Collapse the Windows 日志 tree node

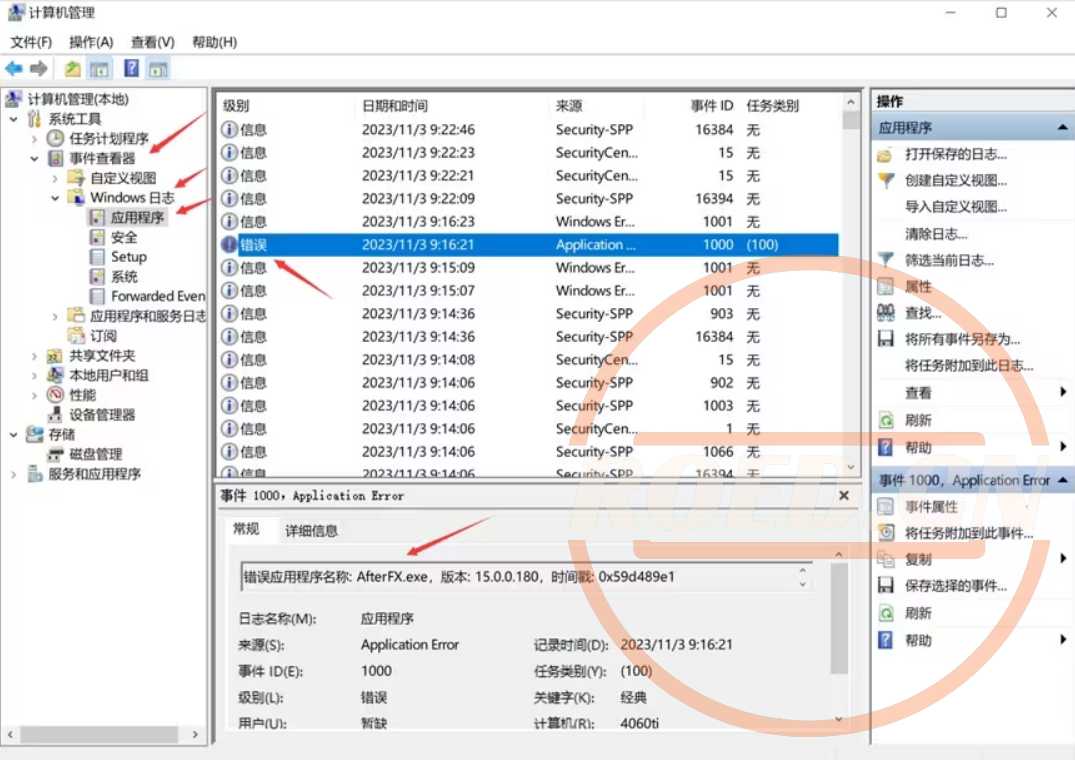coord(56,198)
